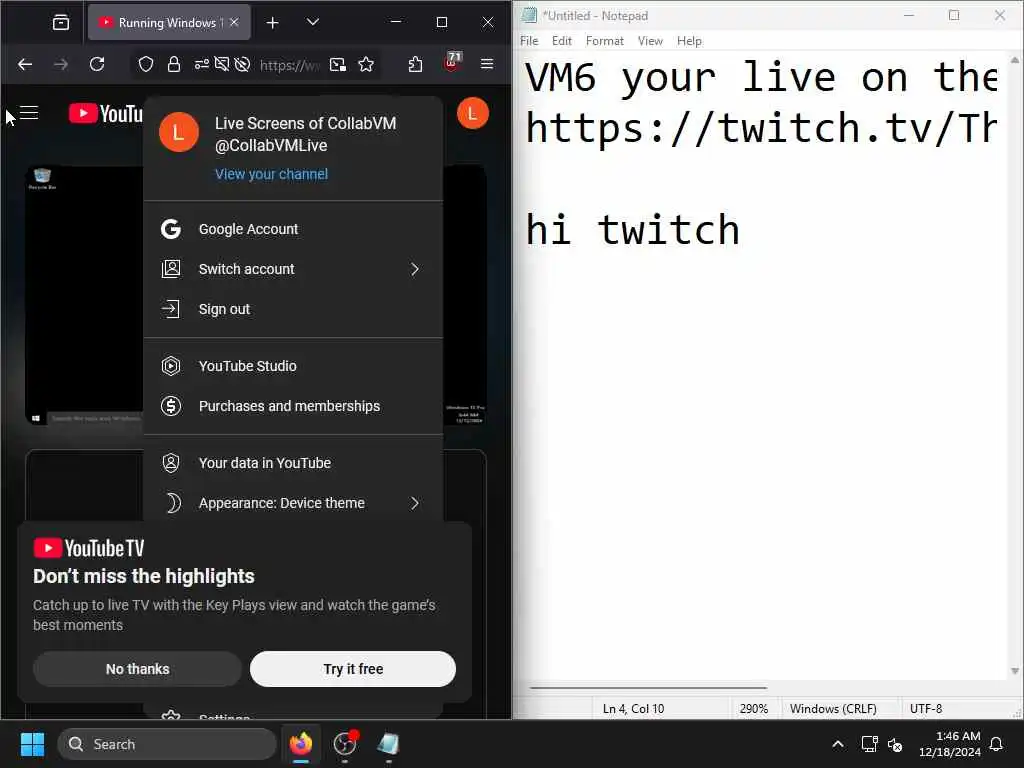Expand Appearance: Device theme options
This screenshot has height=768, width=1024.
(x=293, y=503)
